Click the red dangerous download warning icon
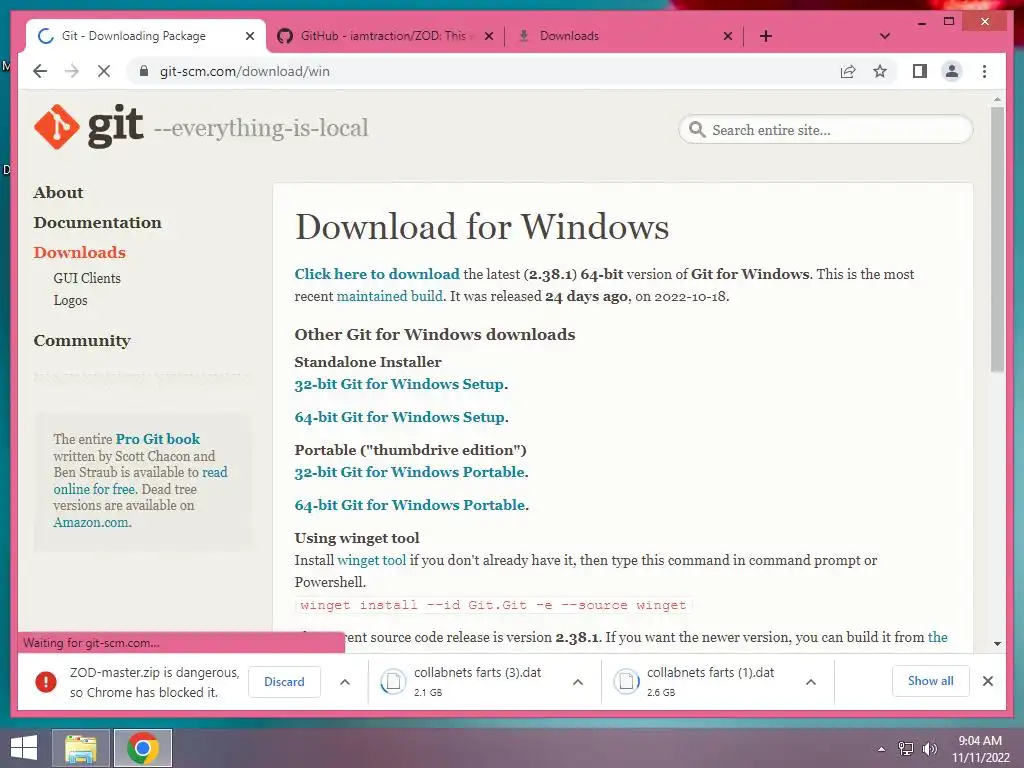The width and height of the screenshot is (1024, 768). coord(46,682)
